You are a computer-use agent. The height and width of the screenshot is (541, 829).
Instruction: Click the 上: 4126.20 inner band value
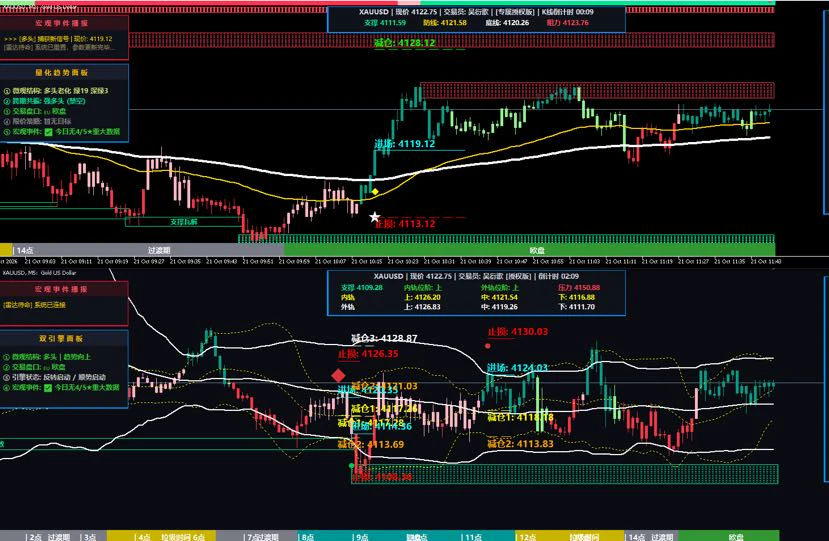coord(422,297)
